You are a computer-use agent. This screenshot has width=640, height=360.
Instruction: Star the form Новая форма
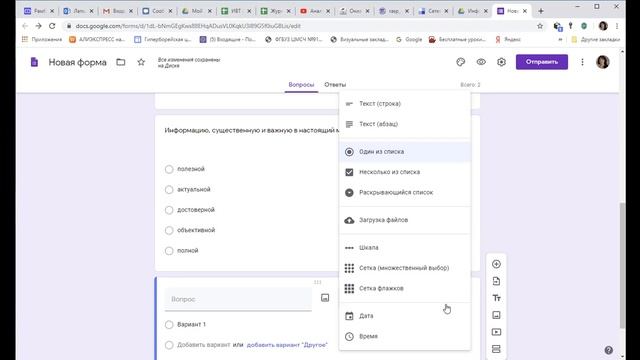pos(141,62)
